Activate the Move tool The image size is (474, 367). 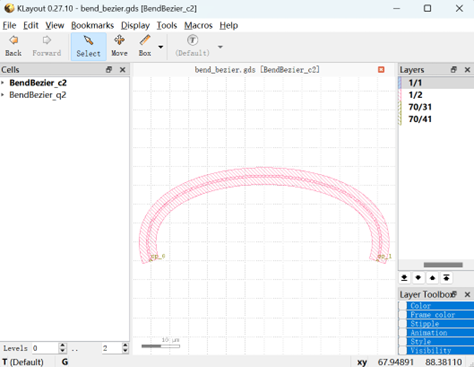119,46
